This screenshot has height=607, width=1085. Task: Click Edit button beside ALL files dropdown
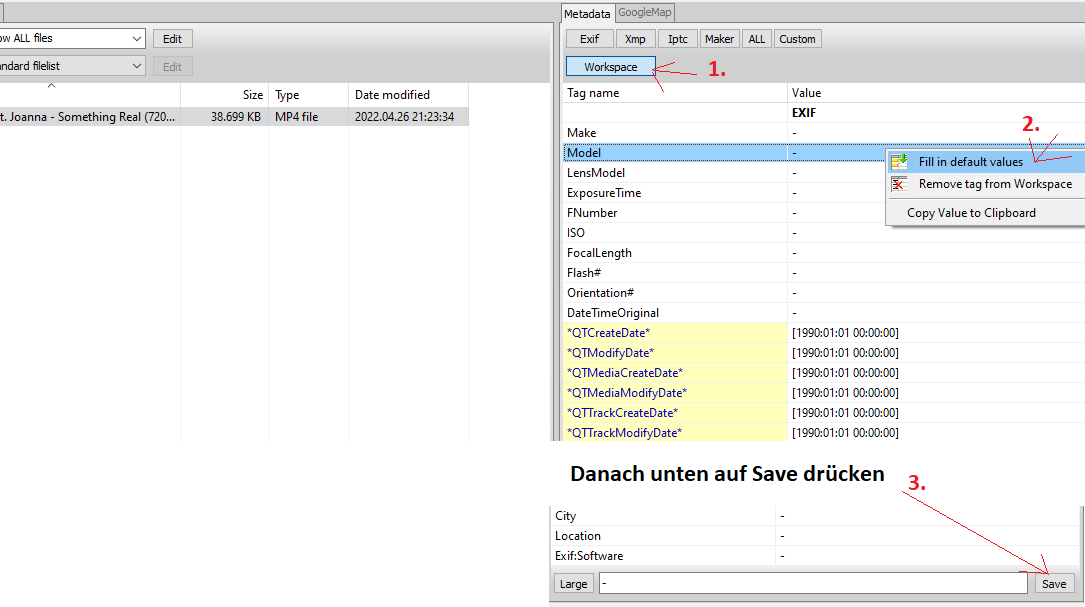click(172, 39)
